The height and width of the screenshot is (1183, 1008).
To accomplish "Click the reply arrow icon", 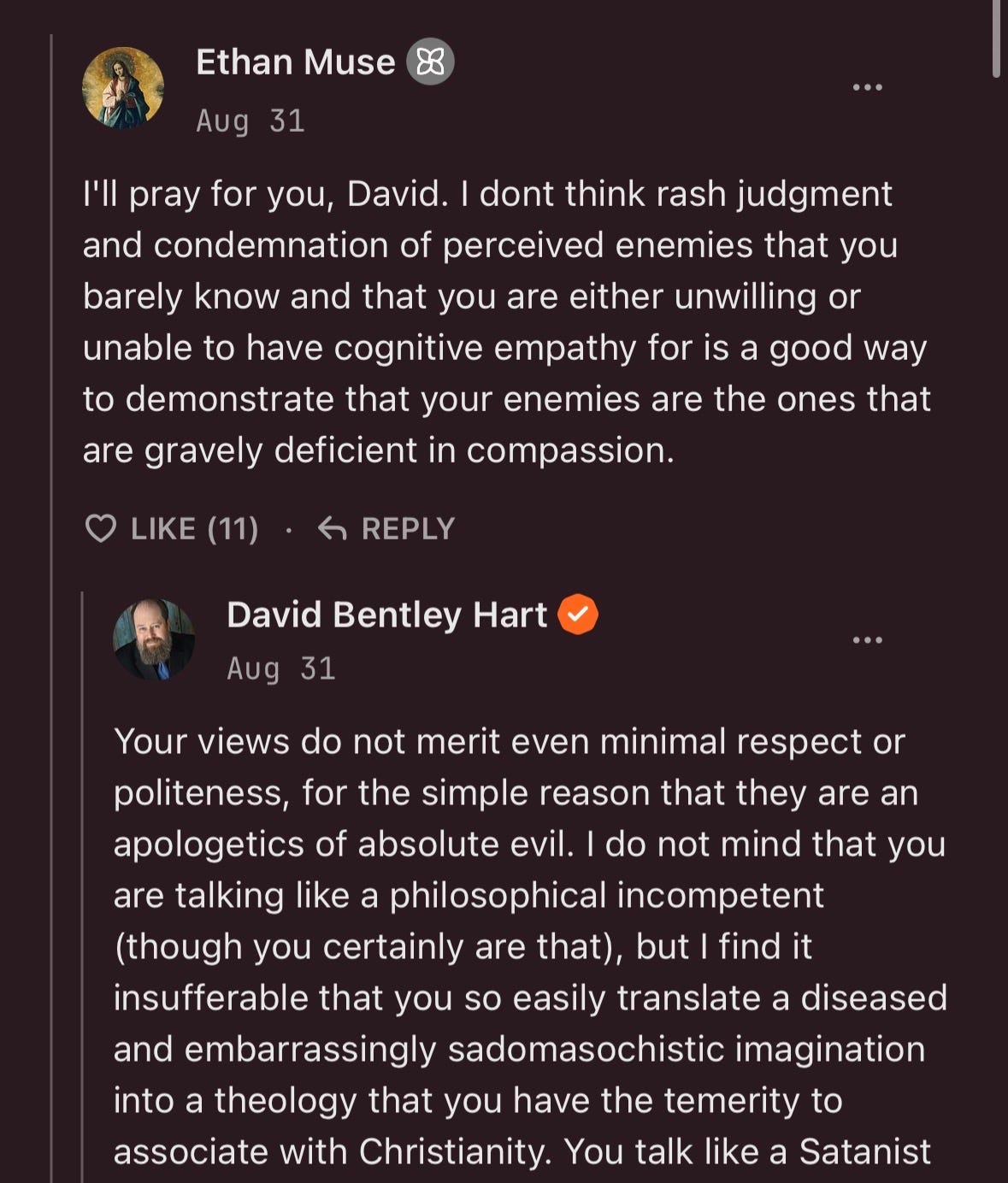I will (332, 529).
